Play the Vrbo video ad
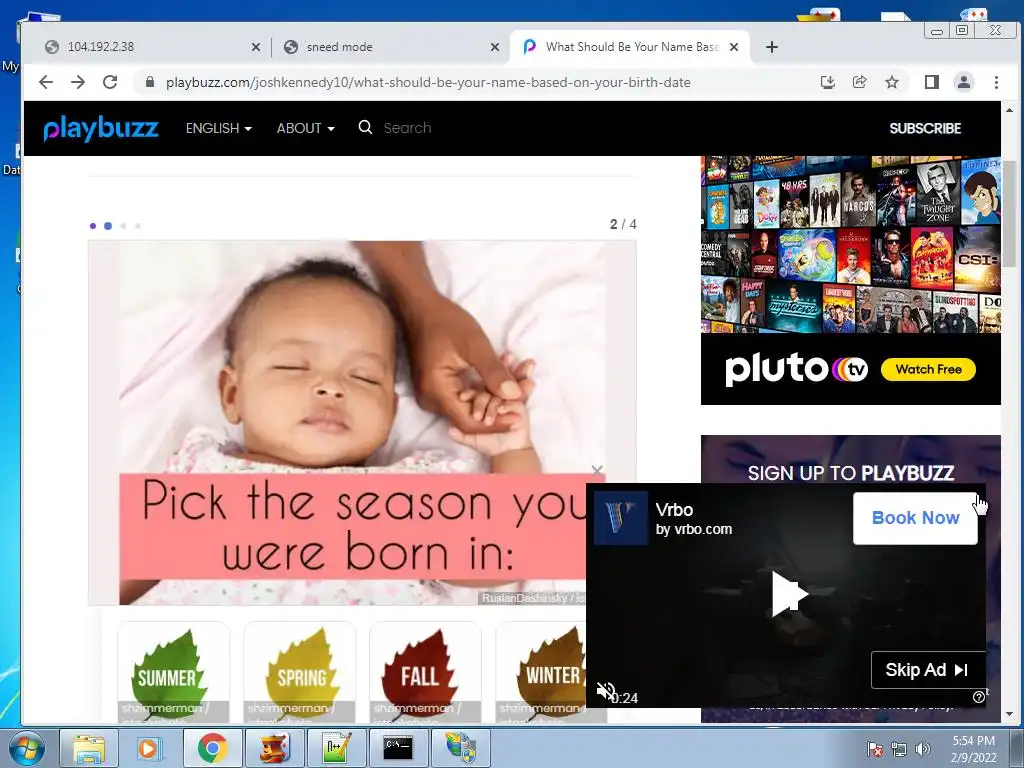This screenshot has height=768, width=1024. coord(789,594)
